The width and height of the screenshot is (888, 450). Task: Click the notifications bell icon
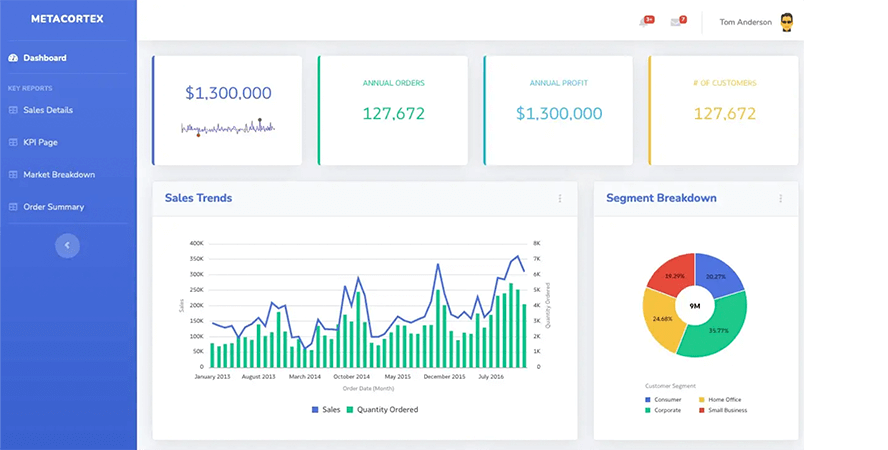coord(645,22)
